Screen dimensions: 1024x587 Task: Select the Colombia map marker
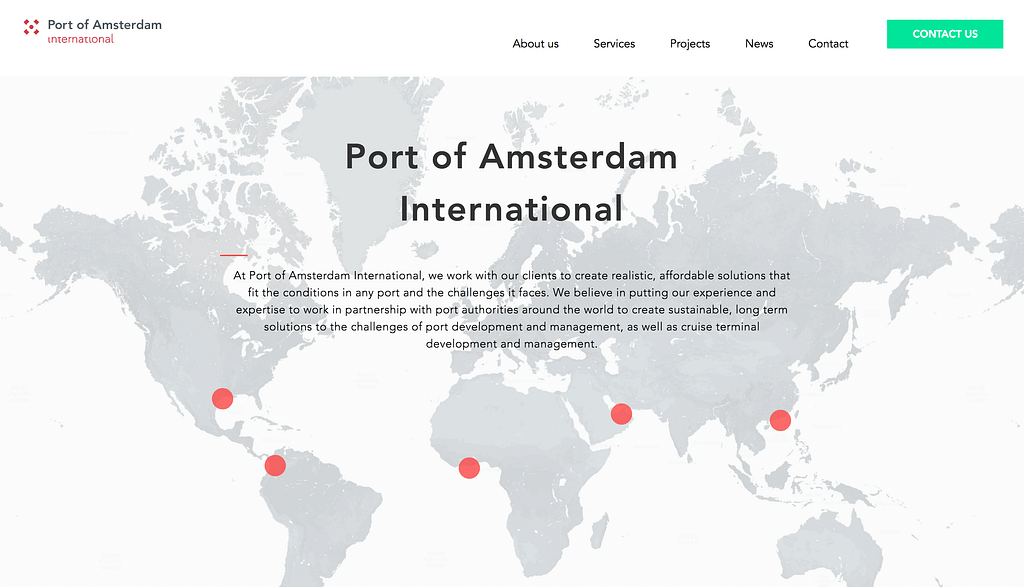tap(275, 464)
